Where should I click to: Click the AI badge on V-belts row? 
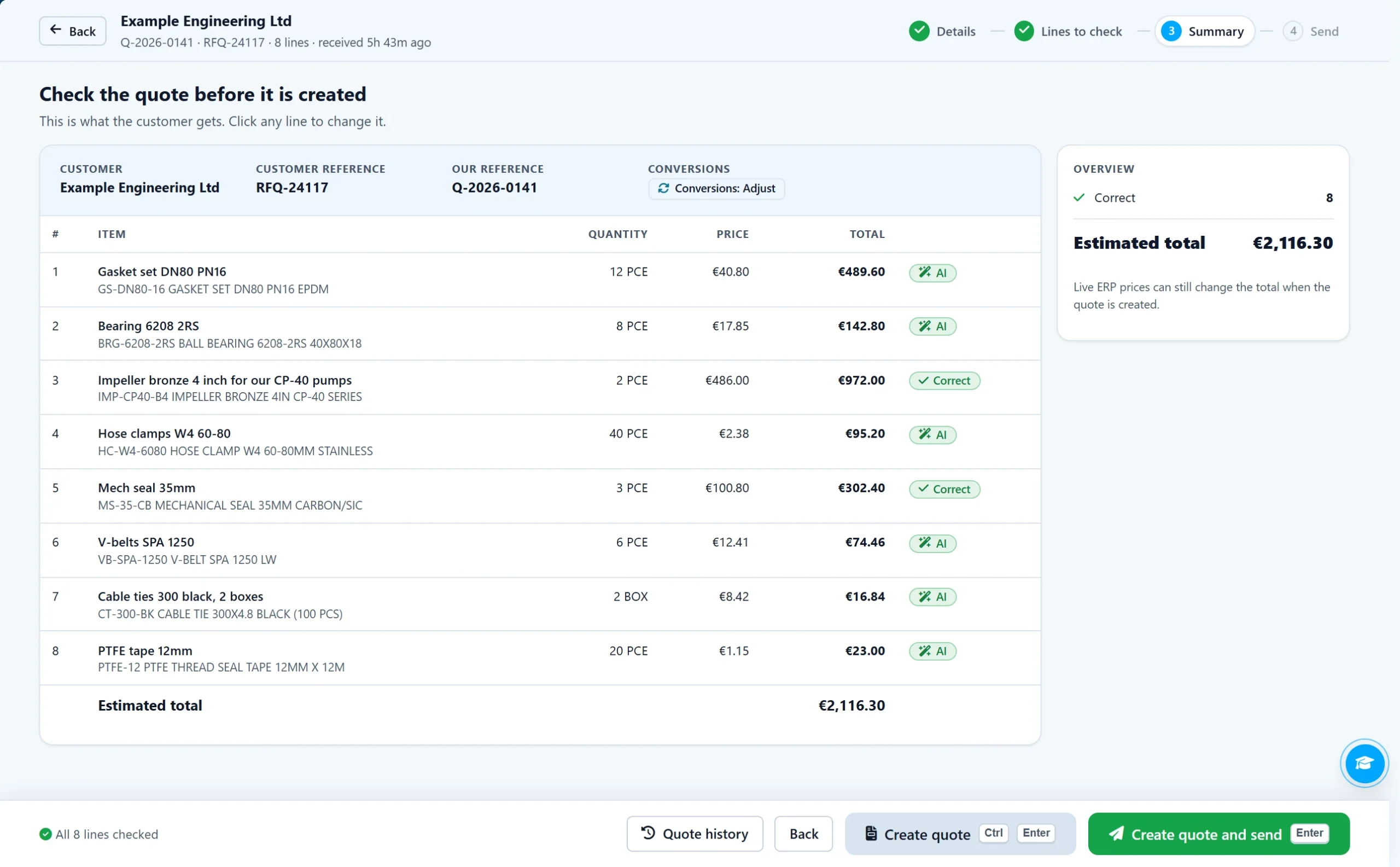tap(932, 543)
